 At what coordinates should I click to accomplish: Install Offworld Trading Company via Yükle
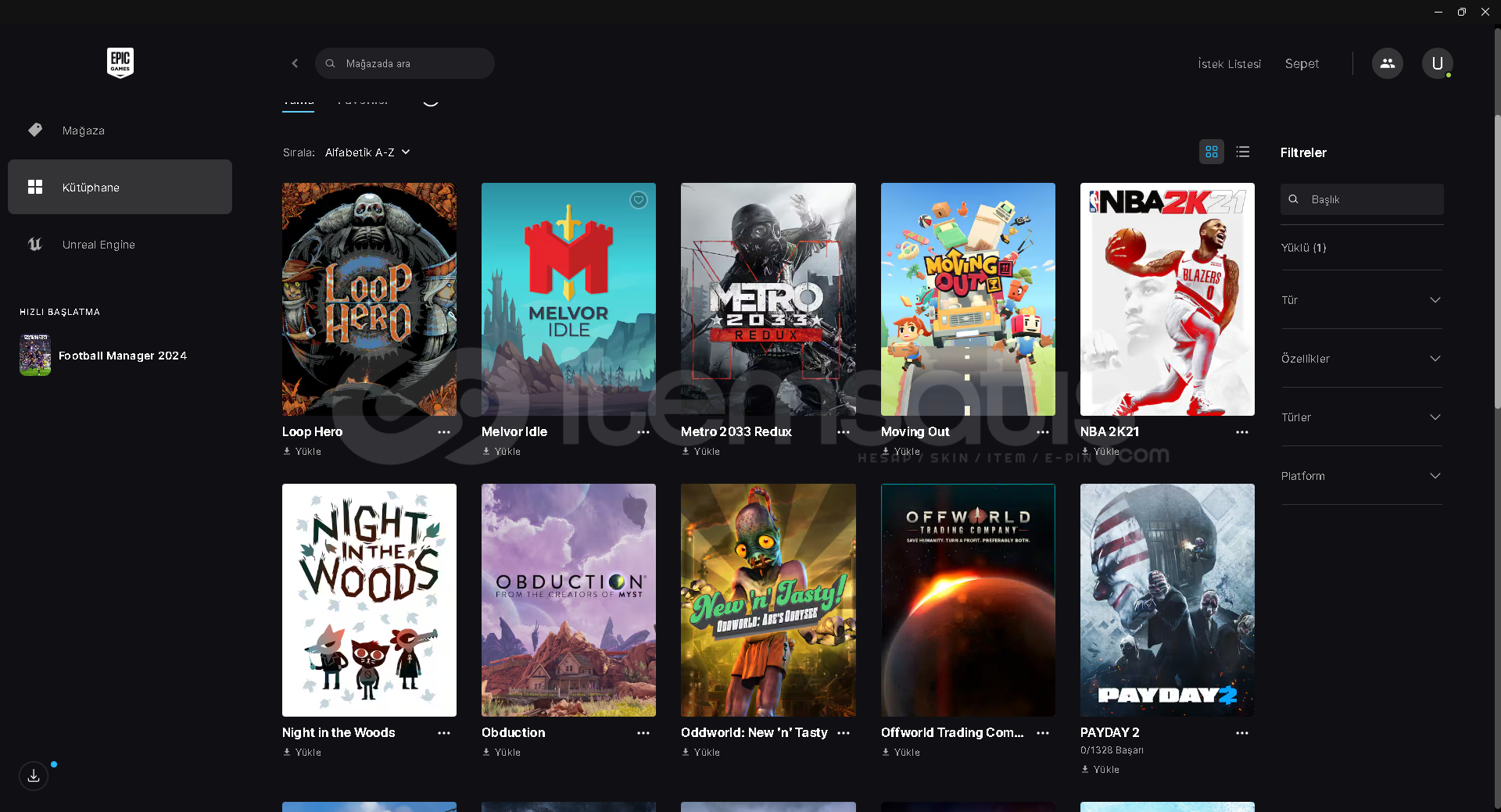point(901,753)
